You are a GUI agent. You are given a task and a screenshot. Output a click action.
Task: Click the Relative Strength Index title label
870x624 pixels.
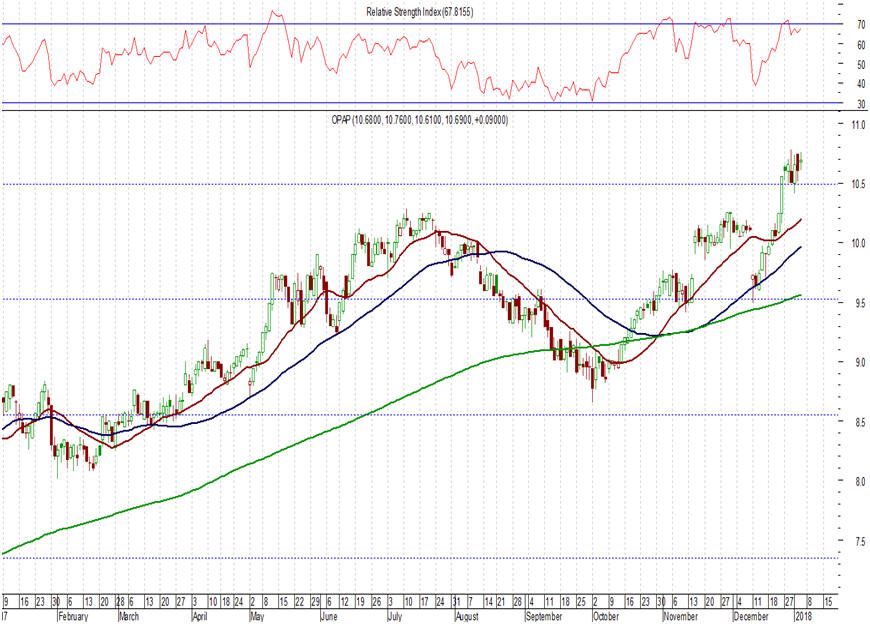pos(419,12)
